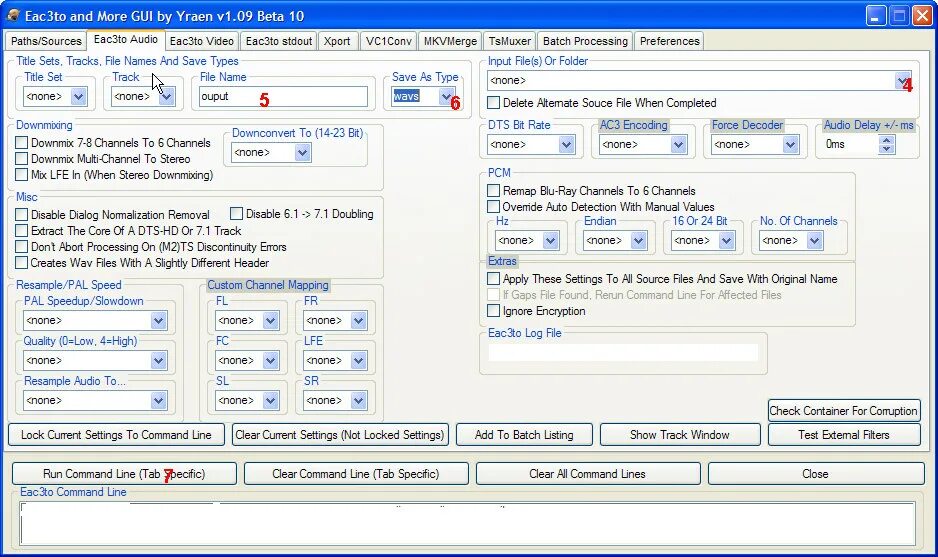Switch to the Paths/Sources tab
Screen dimensions: 938x557
46,41
